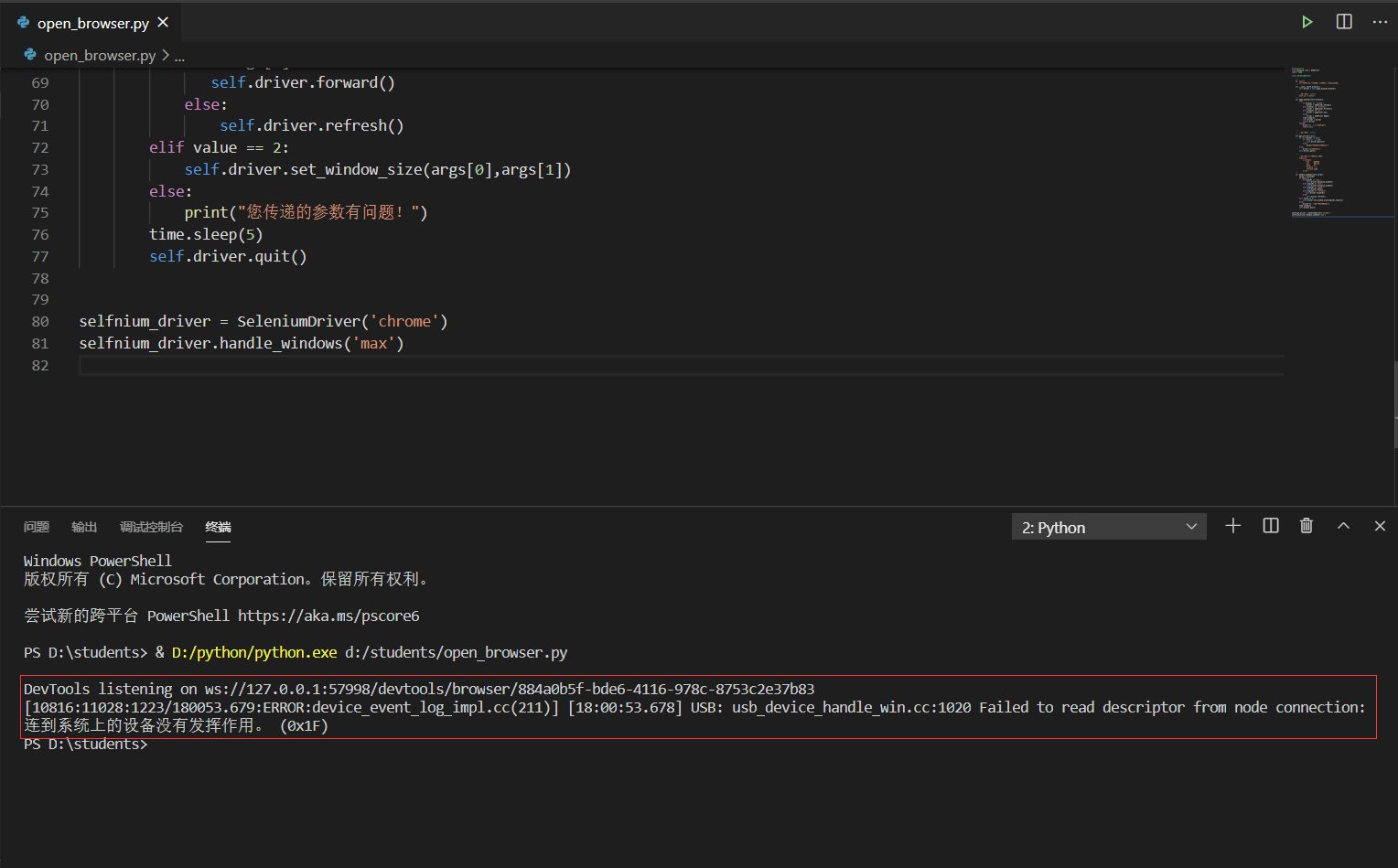Click 'self.driver.refresh()' on line 71
This screenshot has width=1398, height=868.
(x=311, y=125)
